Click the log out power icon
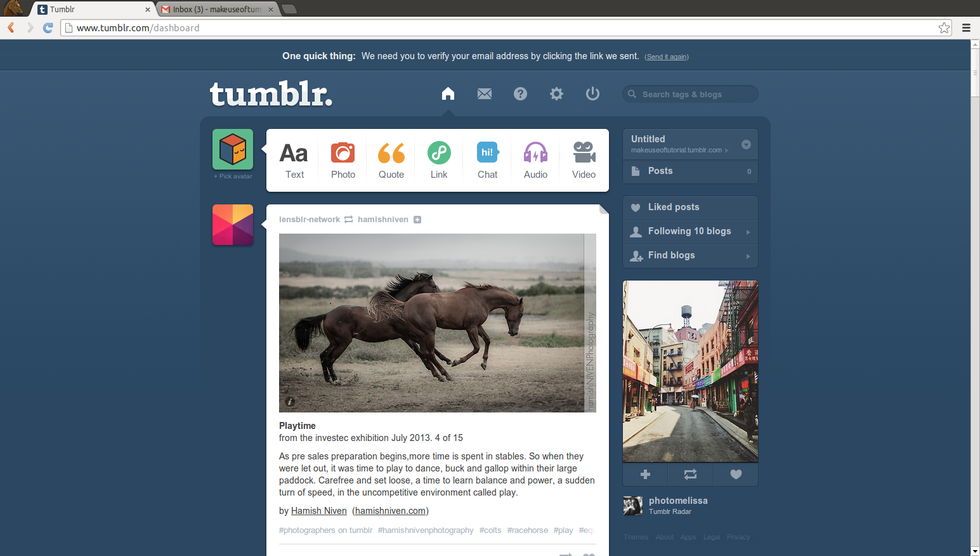Viewport: 980px width, 556px height. pyautogui.click(x=592, y=94)
